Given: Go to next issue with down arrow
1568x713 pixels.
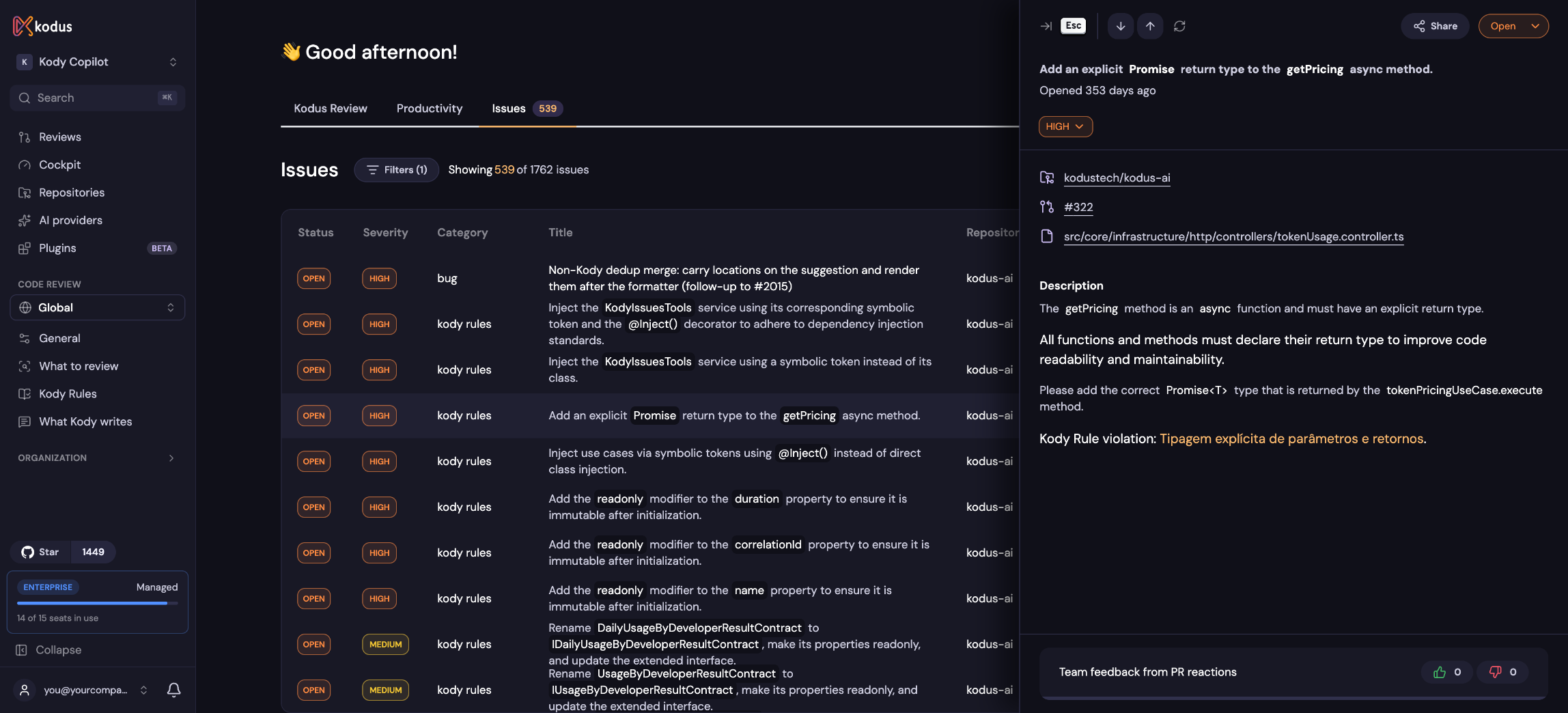Looking at the screenshot, I should coord(1121,26).
